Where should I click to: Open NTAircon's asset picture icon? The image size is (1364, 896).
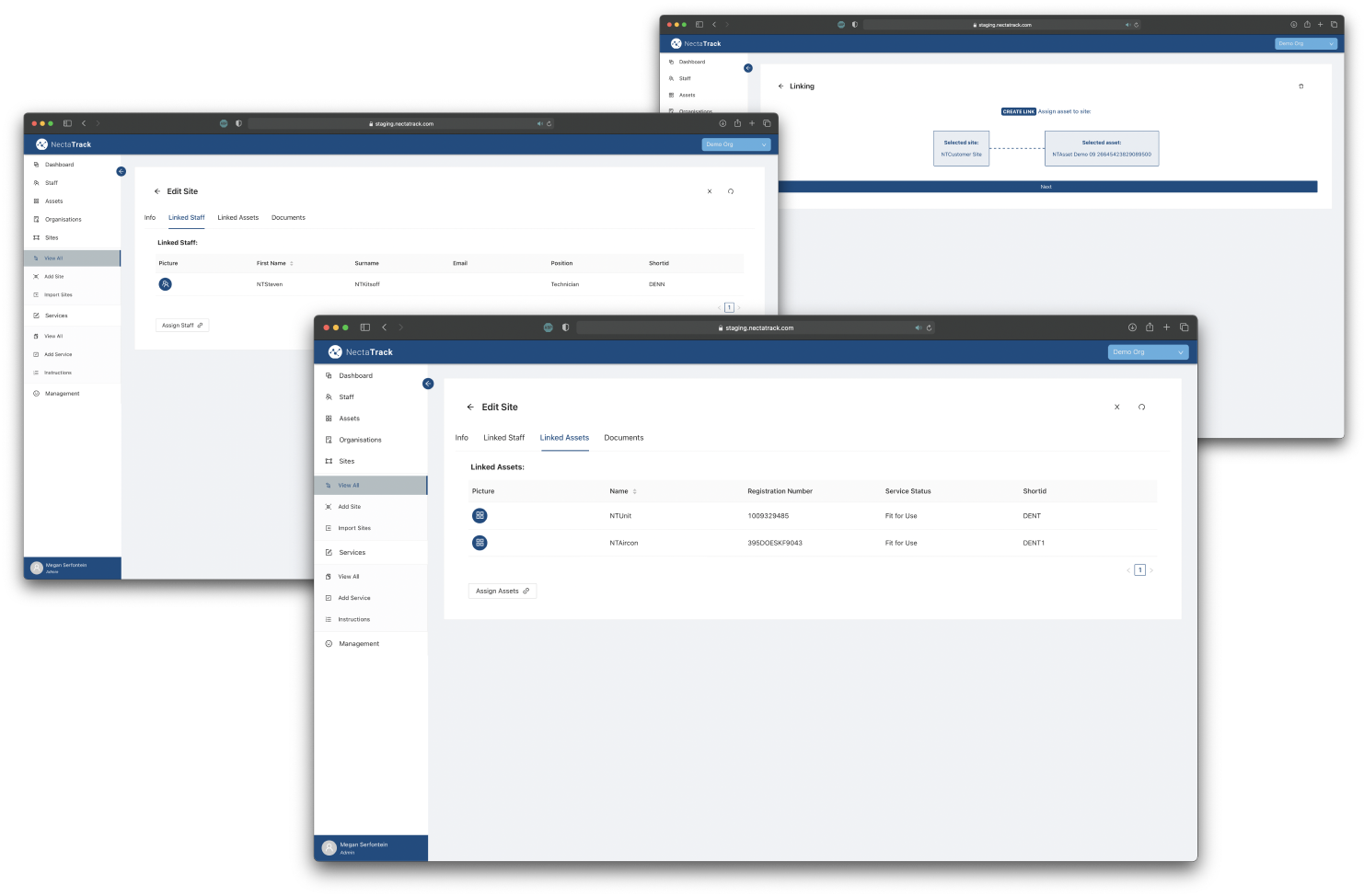[480, 542]
